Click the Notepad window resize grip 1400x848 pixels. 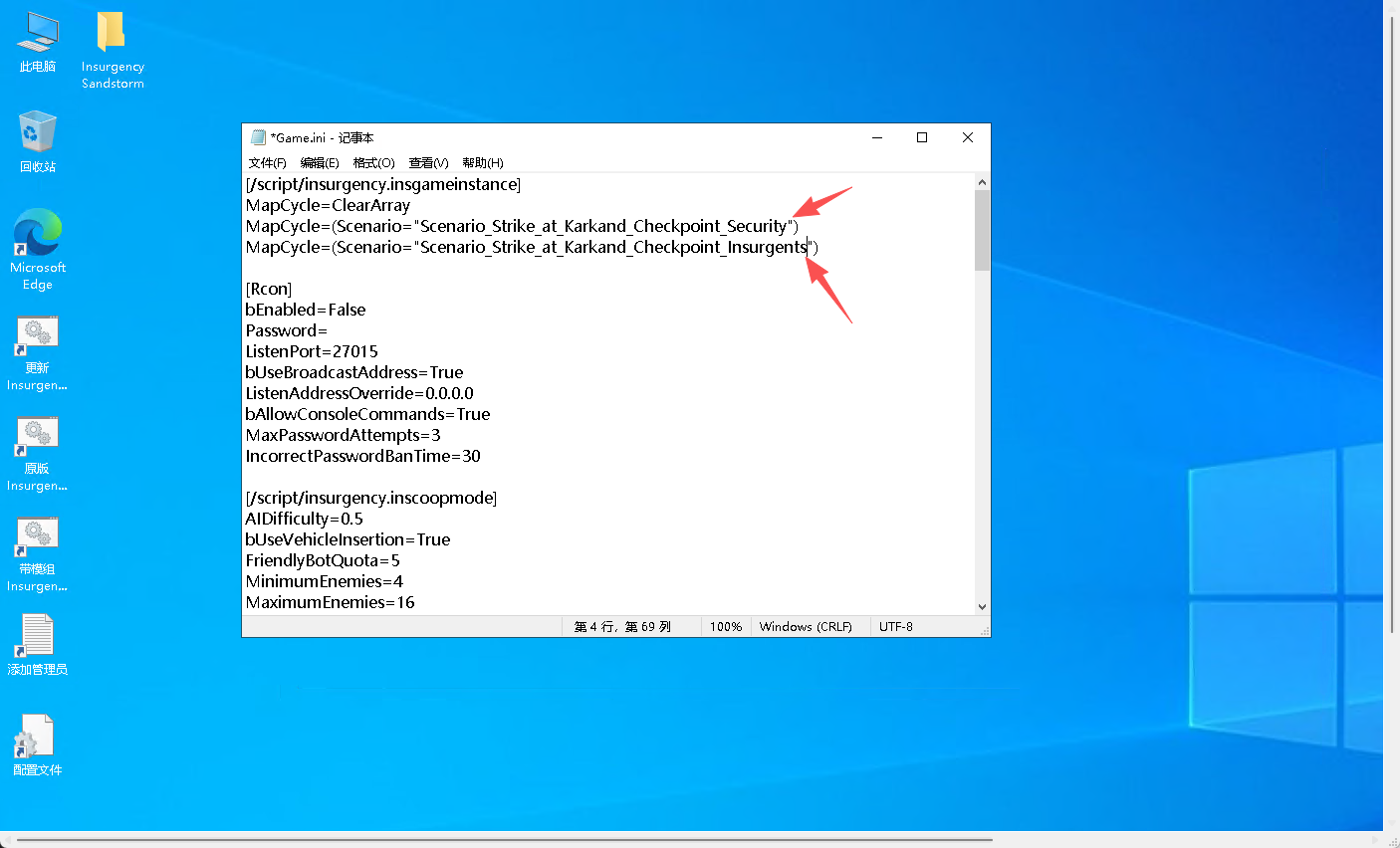point(984,630)
